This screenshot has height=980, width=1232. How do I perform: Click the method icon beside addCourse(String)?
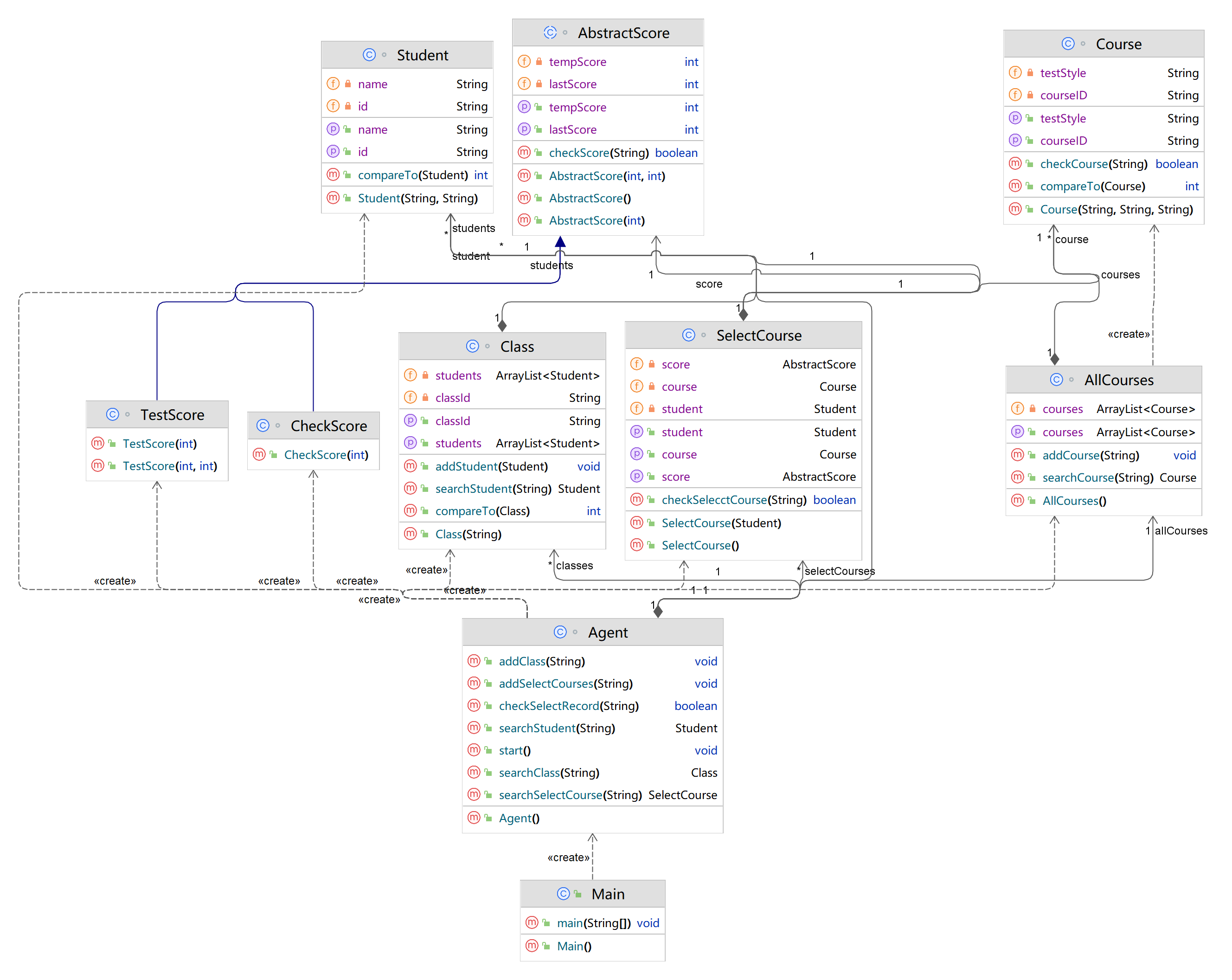point(1017,455)
